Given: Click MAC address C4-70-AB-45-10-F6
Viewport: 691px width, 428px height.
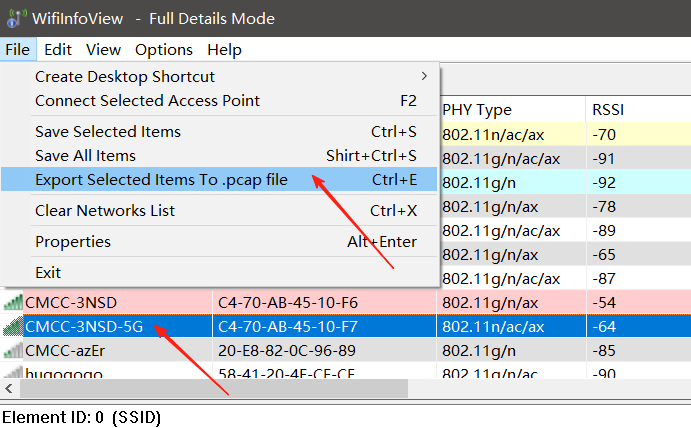Looking at the screenshot, I should 288,303.
